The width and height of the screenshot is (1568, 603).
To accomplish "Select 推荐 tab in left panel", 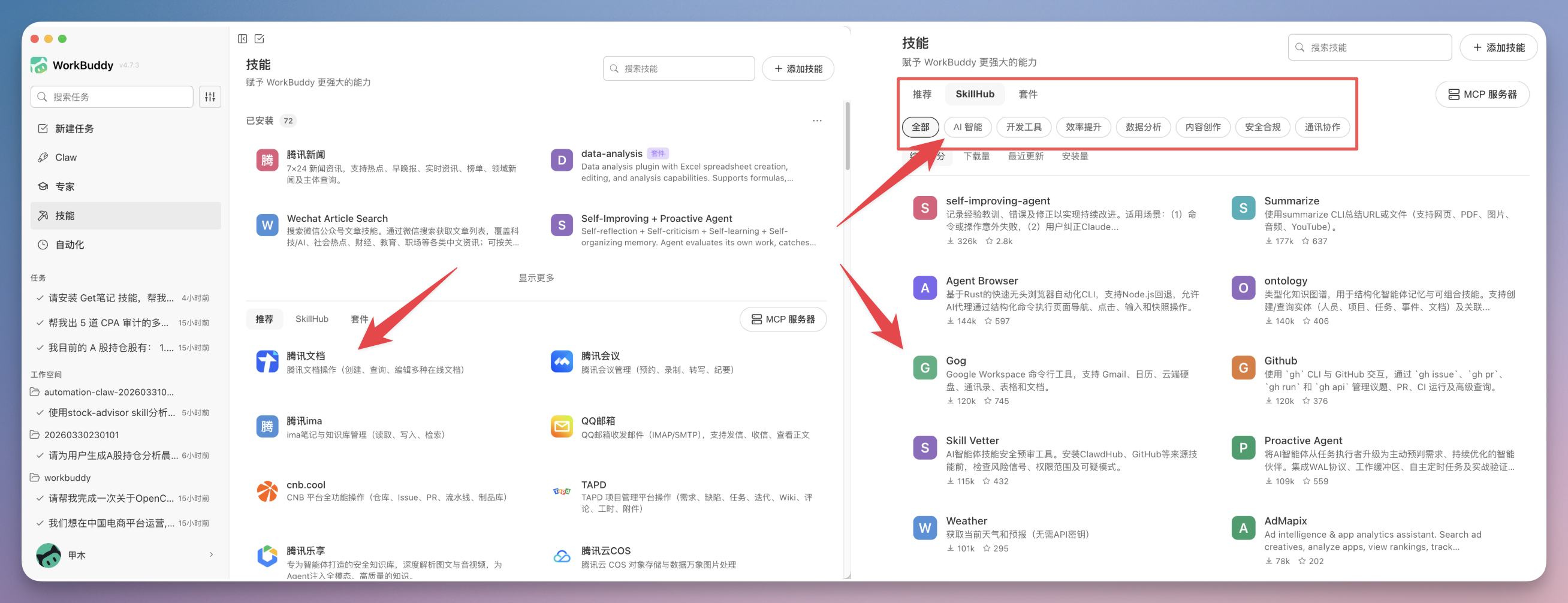I will 264,319.
